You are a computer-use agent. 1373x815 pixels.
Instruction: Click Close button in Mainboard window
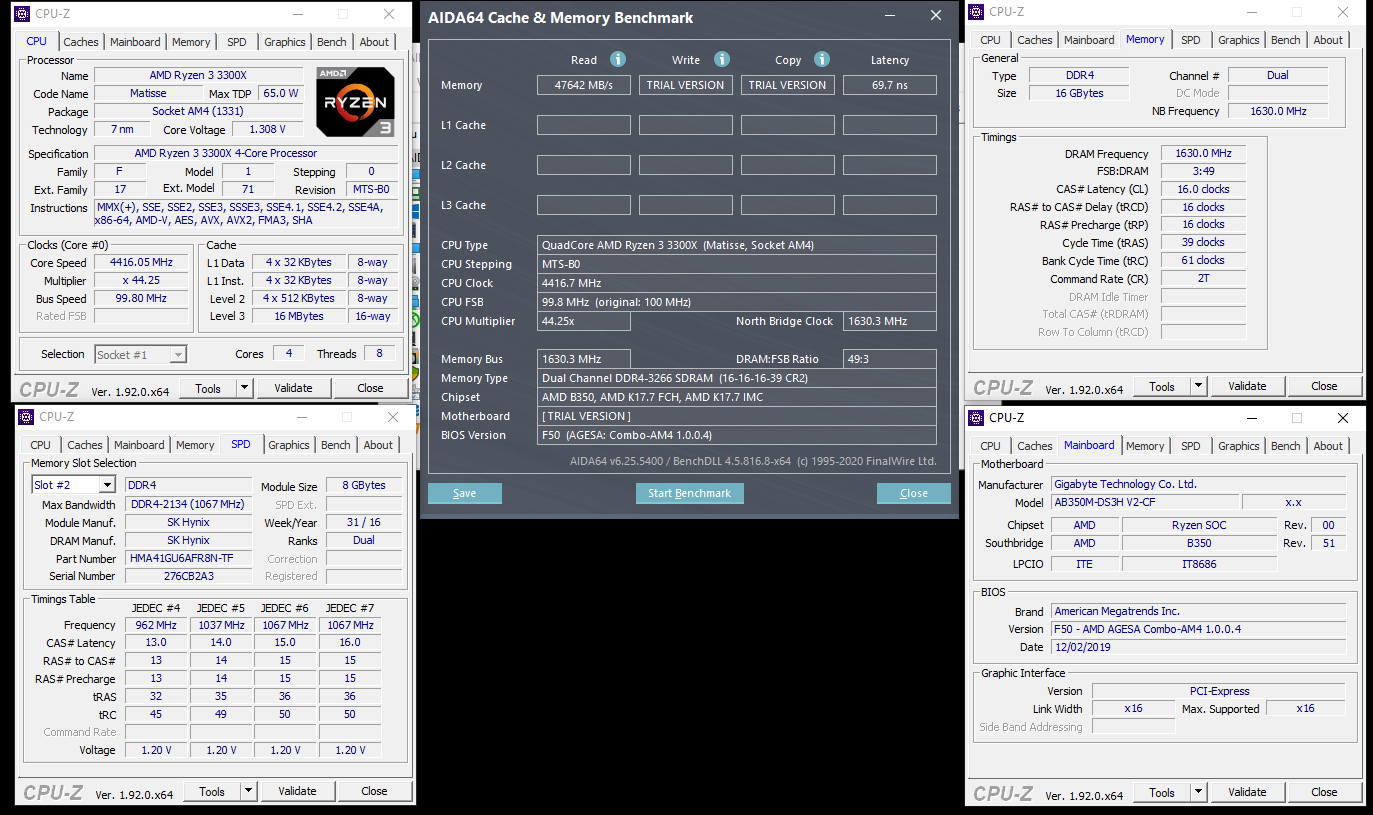(1324, 792)
